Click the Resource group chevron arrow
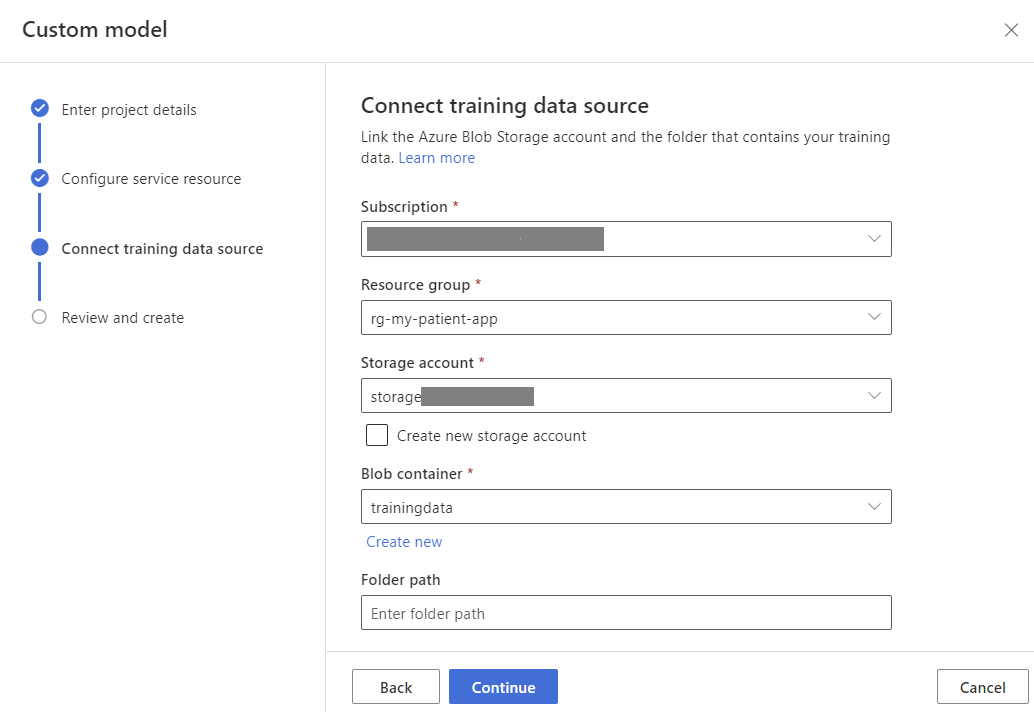This screenshot has width=1034, height=712. pyautogui.click(x=874, y=317)
